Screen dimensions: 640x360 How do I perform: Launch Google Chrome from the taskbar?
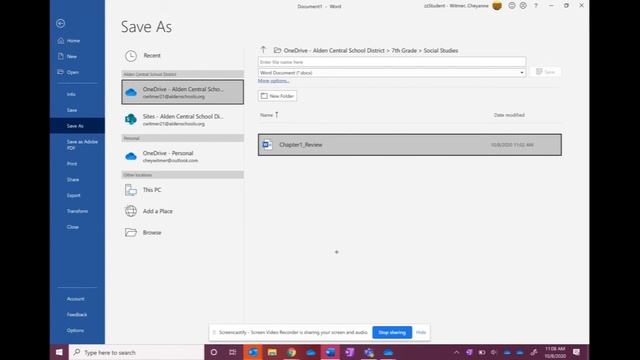tap(291, 352)
